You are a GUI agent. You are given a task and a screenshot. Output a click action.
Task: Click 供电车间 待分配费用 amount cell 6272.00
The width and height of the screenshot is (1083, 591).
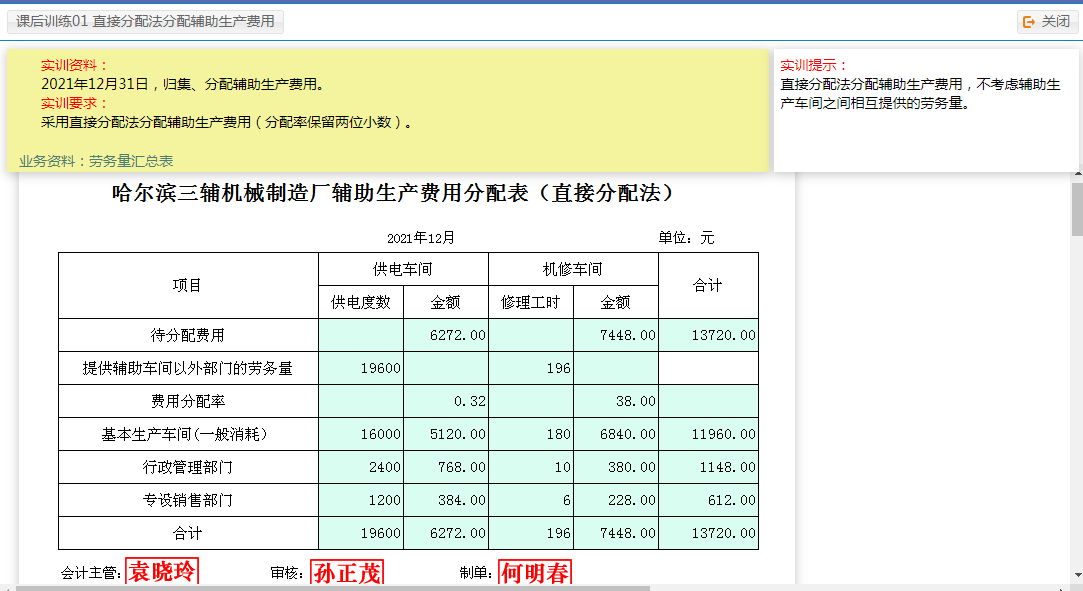click(446, 336)
